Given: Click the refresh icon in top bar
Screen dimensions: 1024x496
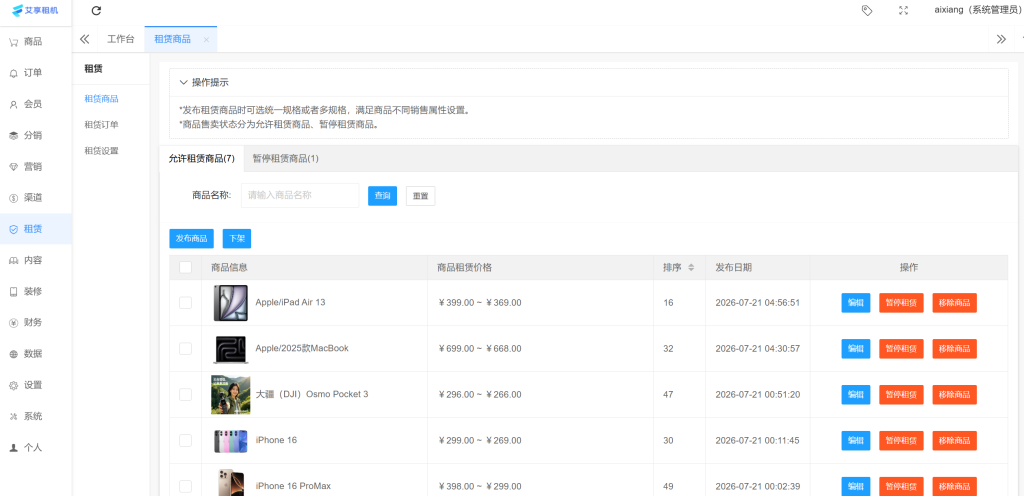Looking at the screenshot, I should point(96,10).
